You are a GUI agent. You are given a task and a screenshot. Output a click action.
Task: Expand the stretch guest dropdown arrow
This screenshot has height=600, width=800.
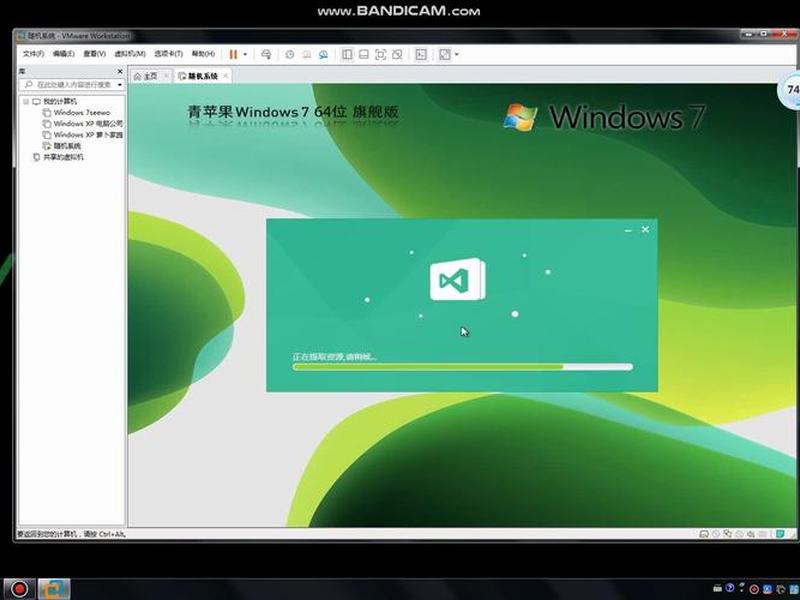click(x=457, y=54)
